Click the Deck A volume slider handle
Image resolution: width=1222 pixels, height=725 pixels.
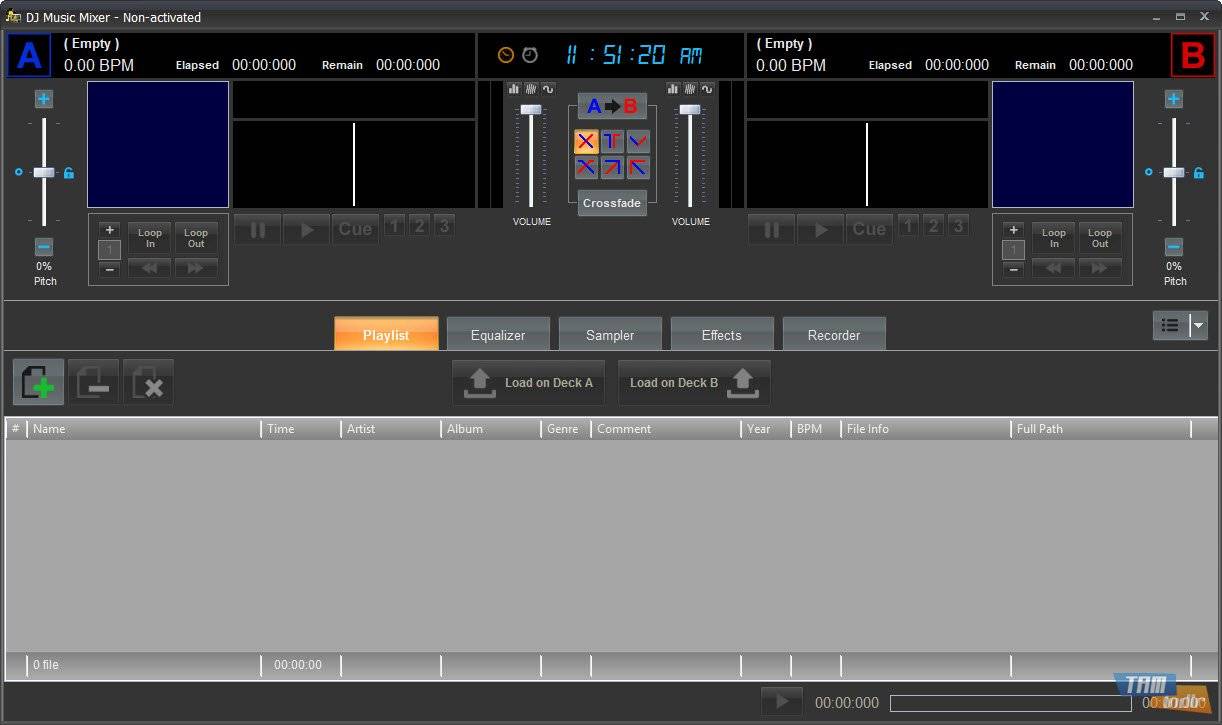(531, 109)
